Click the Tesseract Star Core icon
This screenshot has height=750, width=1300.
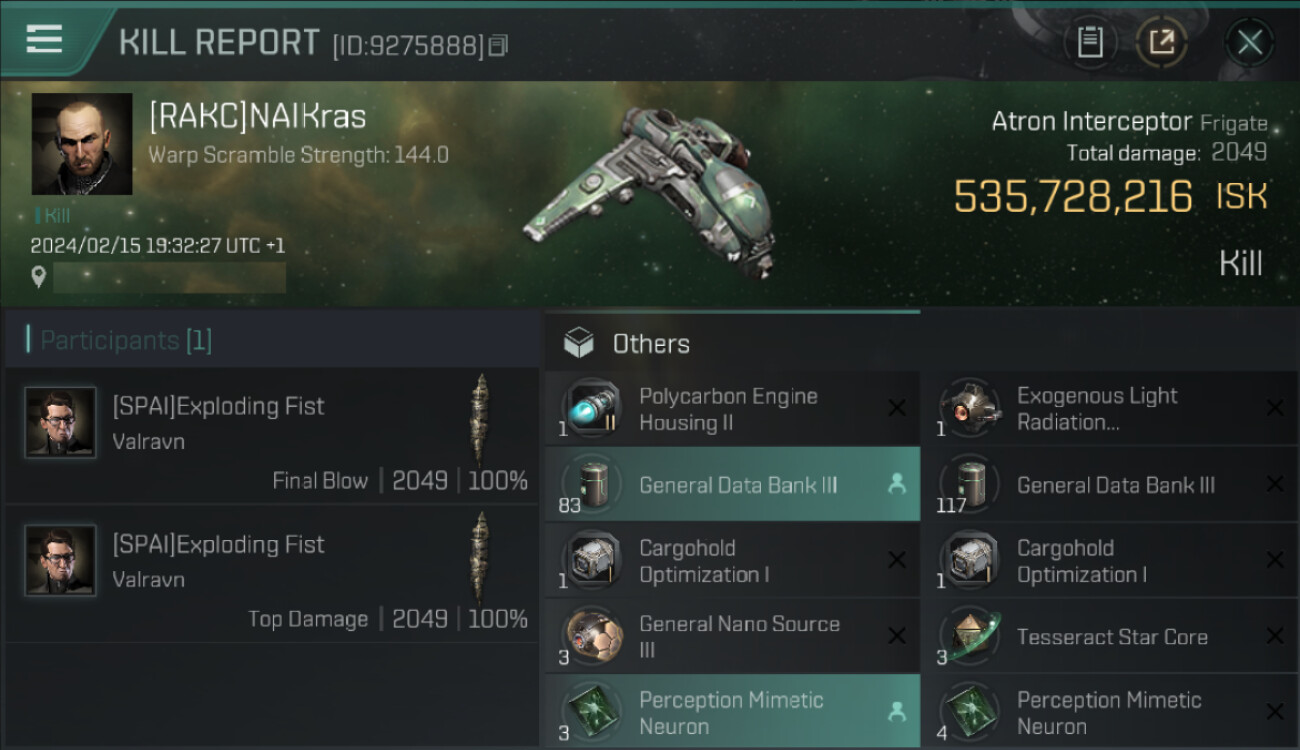[969, 637]
